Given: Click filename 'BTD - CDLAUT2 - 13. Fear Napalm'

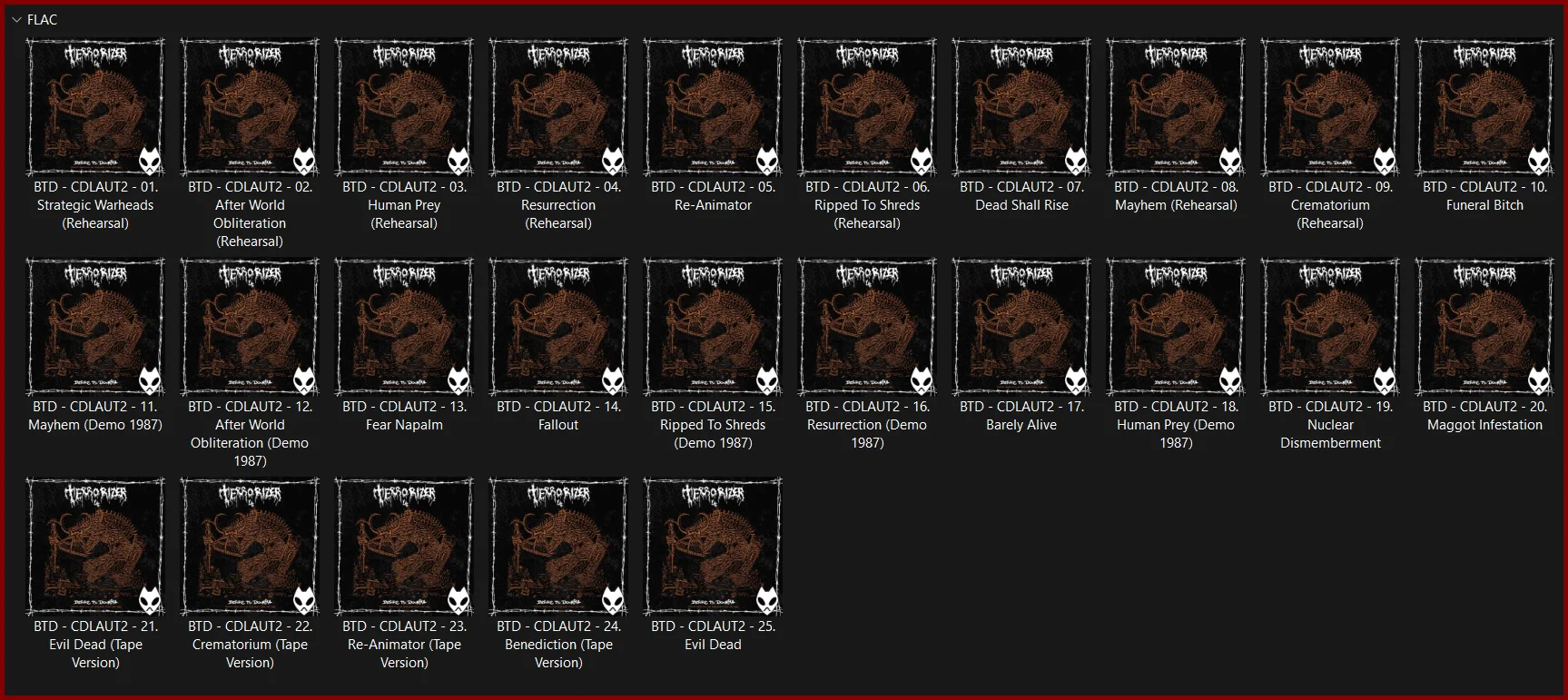Looking at the screenshot, I should click(404, 416).
